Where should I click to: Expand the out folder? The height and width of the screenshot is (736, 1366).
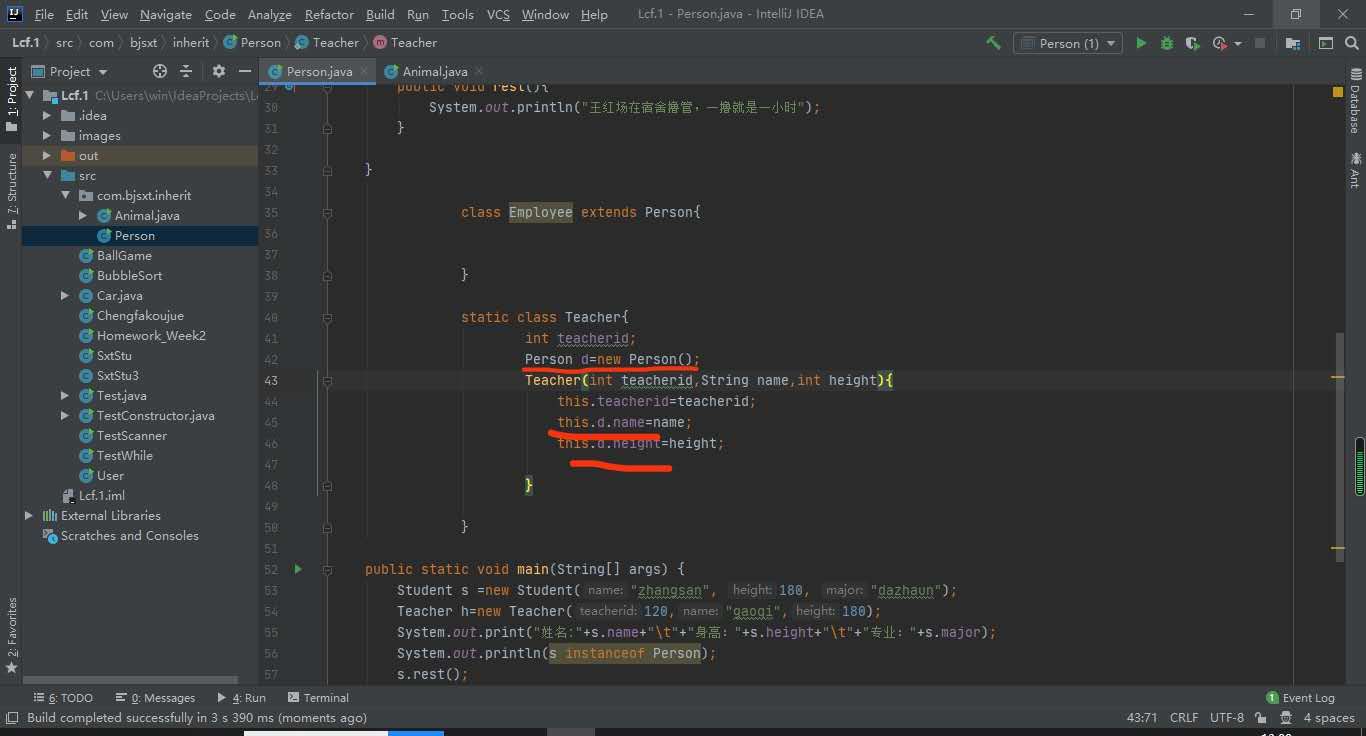point(47,155)
